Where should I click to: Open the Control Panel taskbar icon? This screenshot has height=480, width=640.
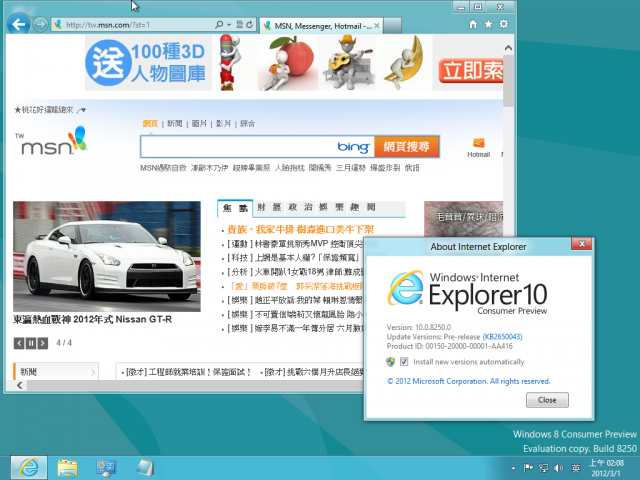[106, 468]
